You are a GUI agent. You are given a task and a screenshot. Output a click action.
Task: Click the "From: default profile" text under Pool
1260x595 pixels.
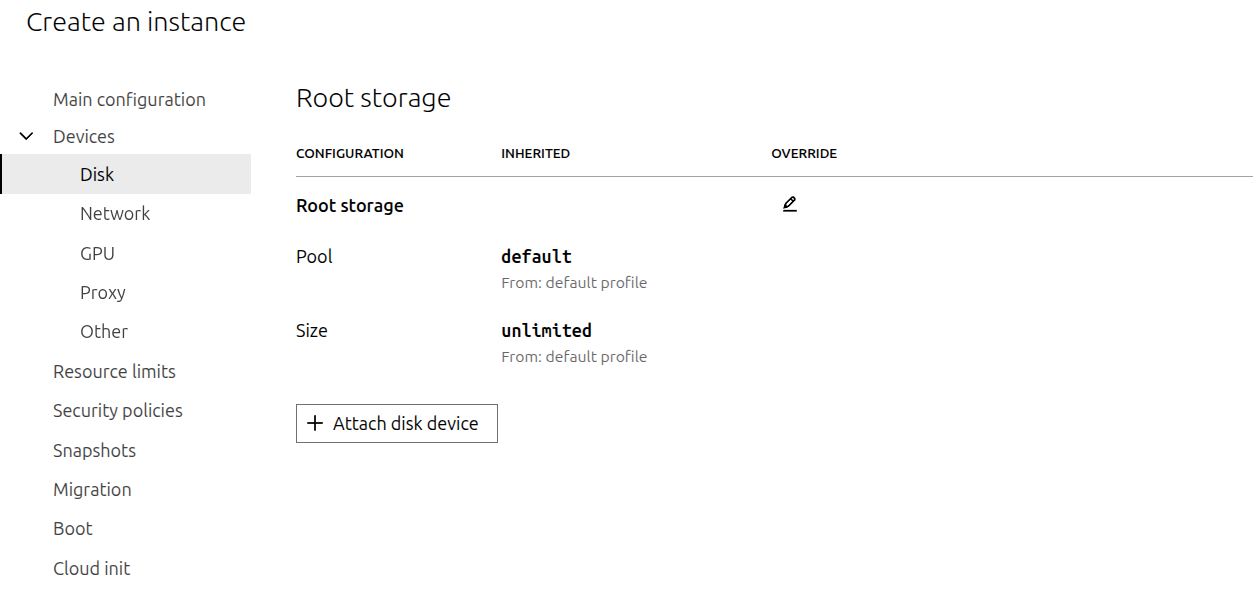coord(574,283)
